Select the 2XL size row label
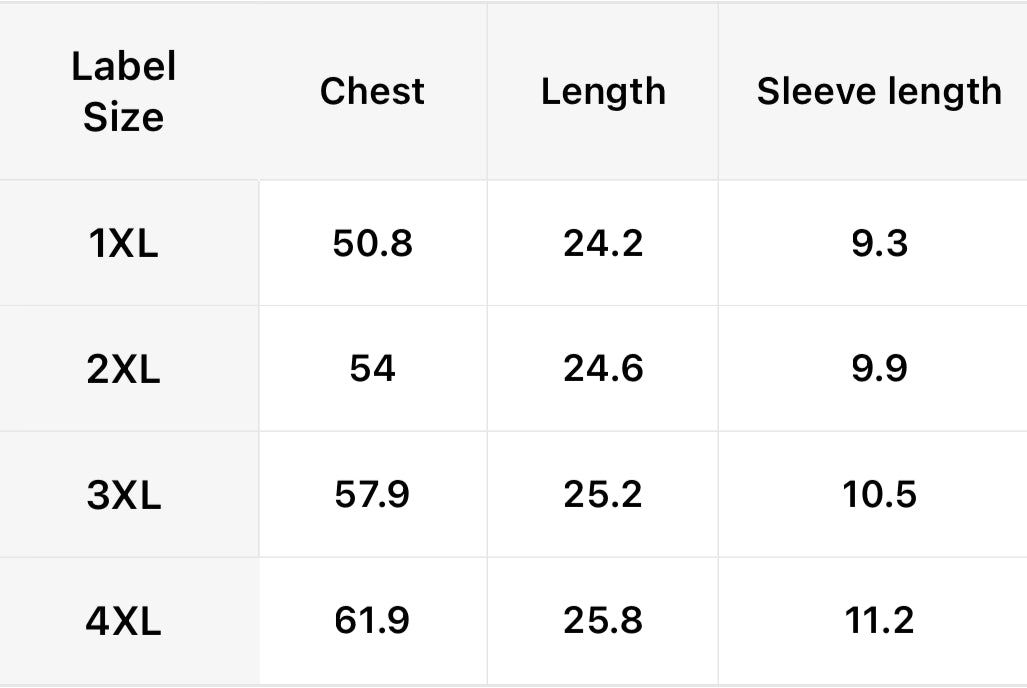The height and width of the screenshot is (688, 1027). pyautogui.click(x=124, y=370)
